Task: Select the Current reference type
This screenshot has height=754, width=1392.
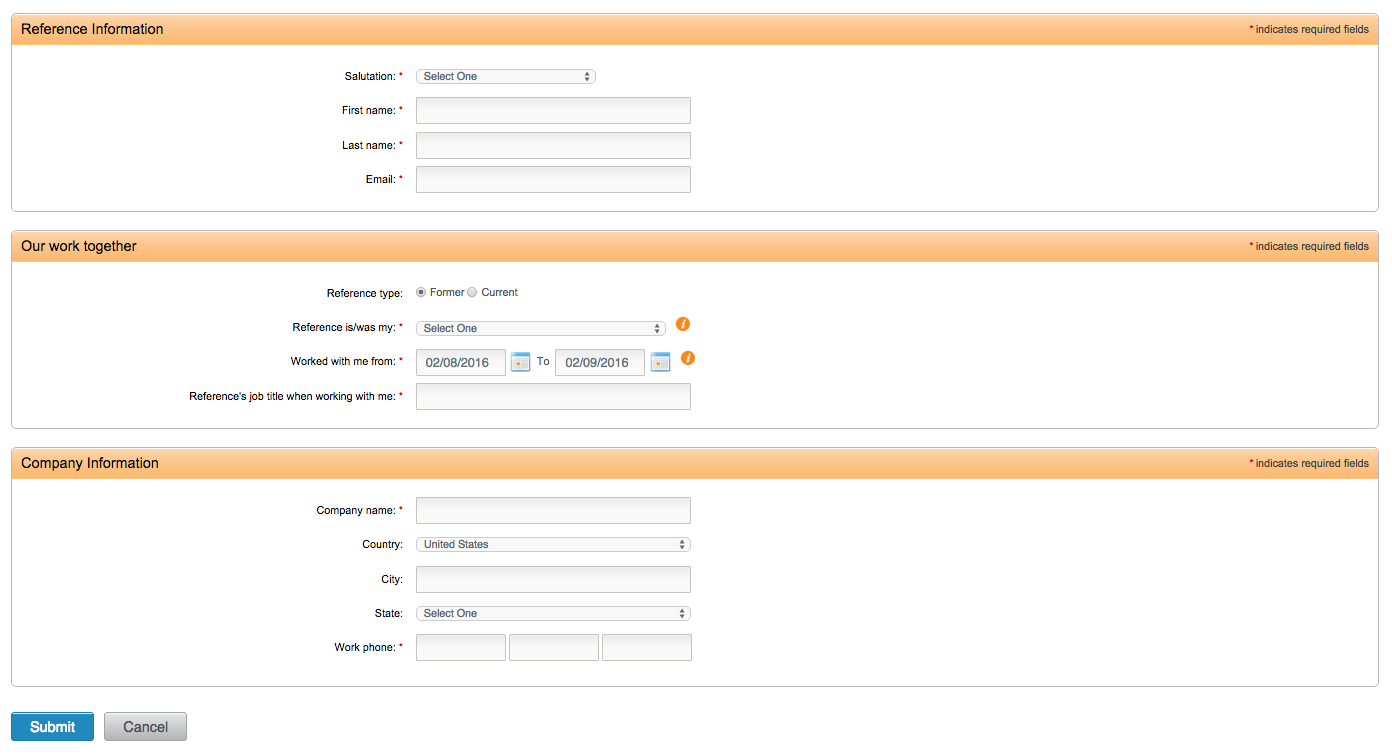Action: click(472, 293)
